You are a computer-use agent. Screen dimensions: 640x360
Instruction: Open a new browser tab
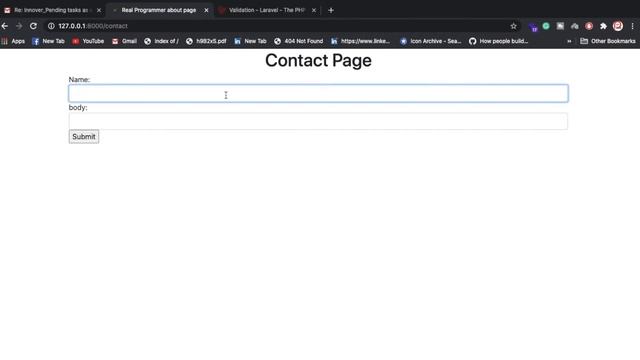331,10
